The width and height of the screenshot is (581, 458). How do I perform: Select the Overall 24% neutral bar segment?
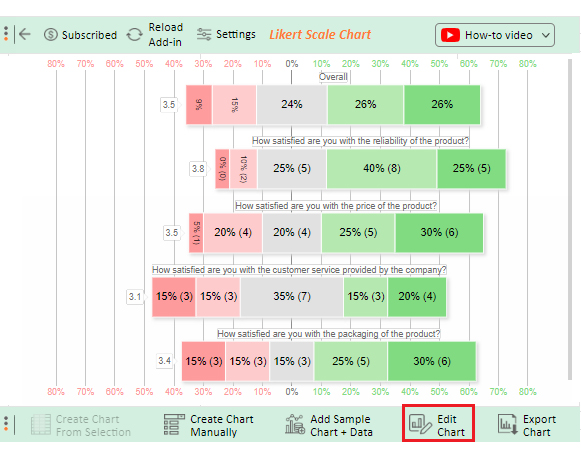point(292,104)
